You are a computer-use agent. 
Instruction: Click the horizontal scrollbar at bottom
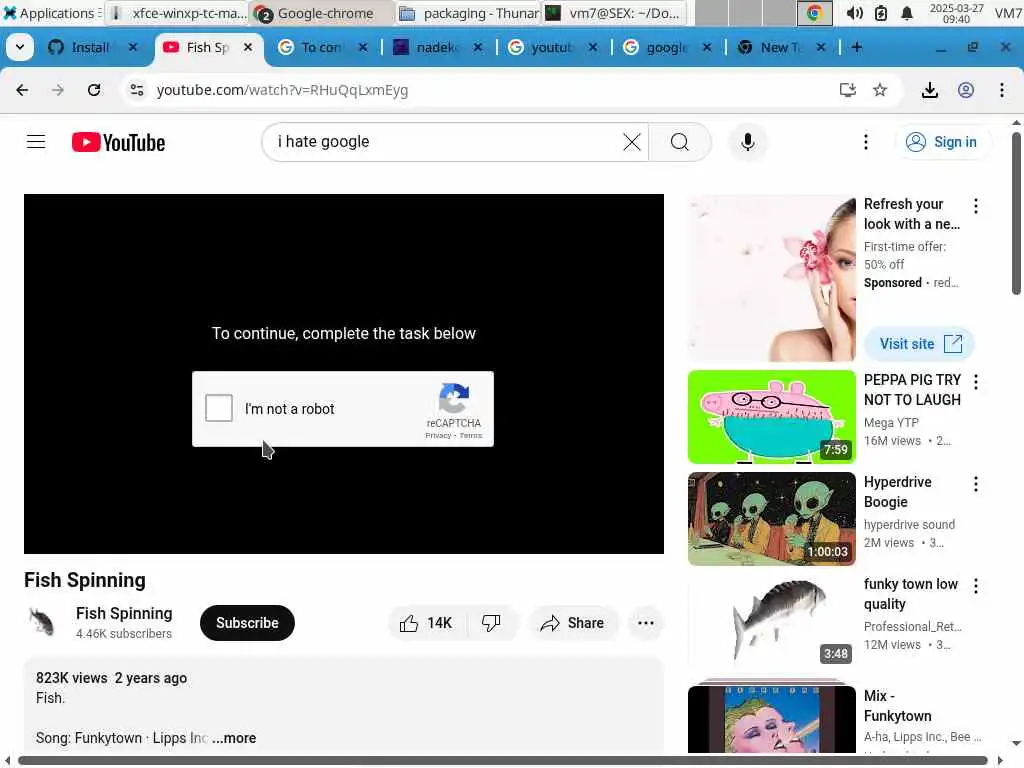coord(503,760)
